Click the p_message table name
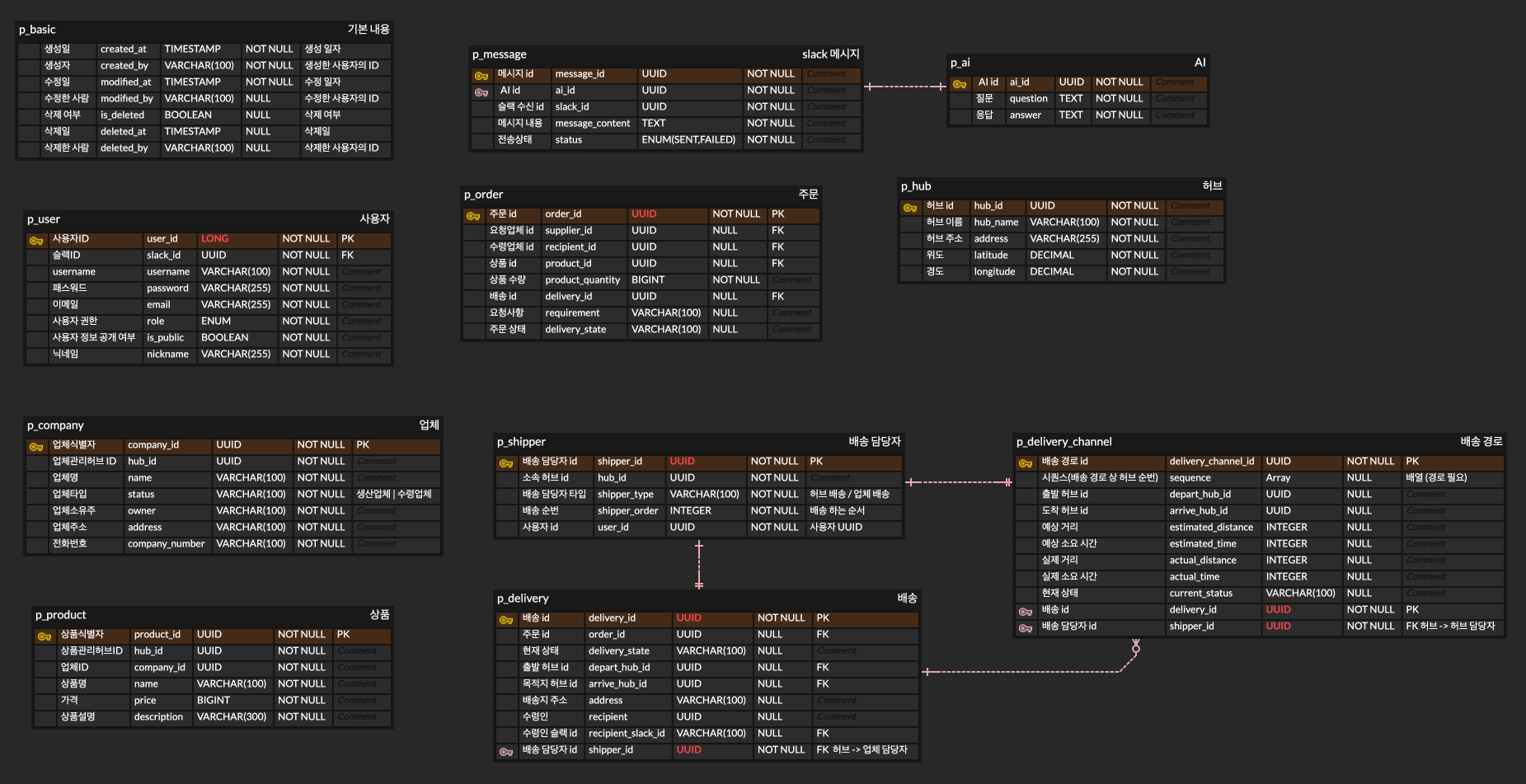 [500, 54]
